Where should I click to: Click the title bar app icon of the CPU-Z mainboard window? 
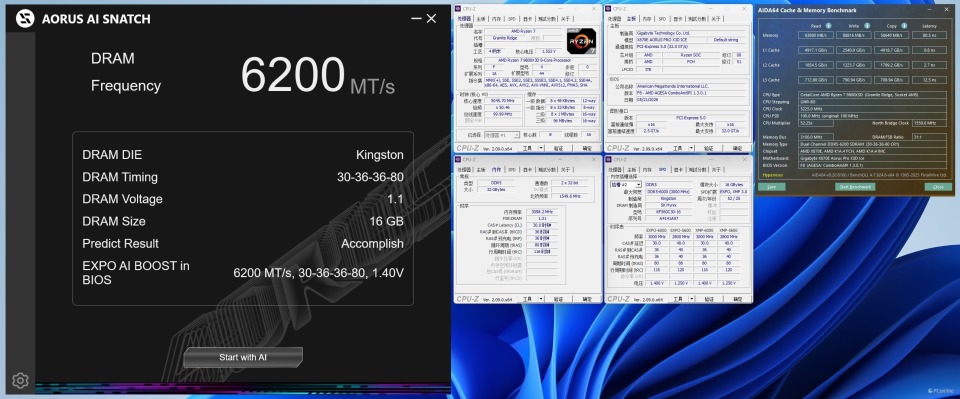[608, 9]
